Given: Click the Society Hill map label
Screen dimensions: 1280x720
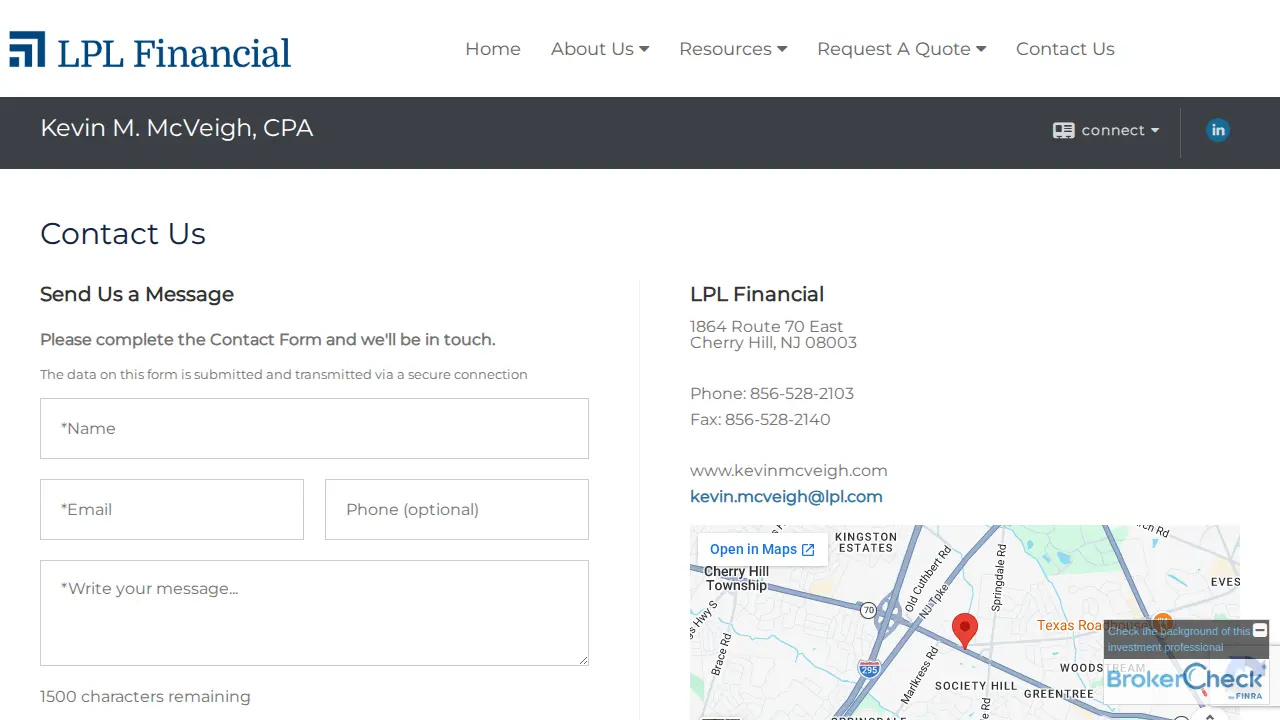Looking at the screenshot, I should 976,686.
